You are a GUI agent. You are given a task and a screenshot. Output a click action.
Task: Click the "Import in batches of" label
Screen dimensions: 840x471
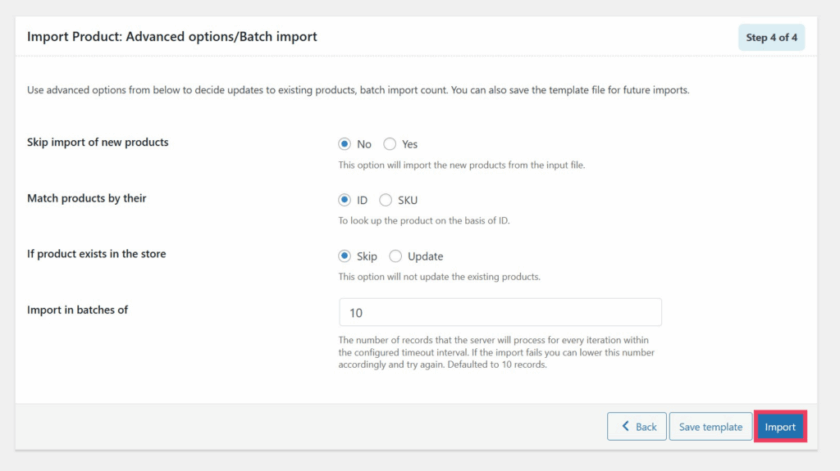[77, 310]
